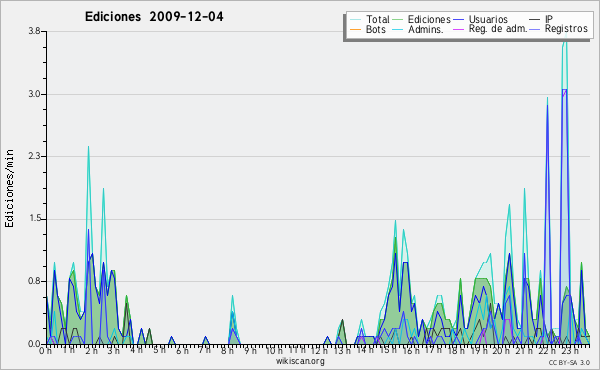
Task: Click the '5 h' x-axis label
Action: (x=159, y=350)
